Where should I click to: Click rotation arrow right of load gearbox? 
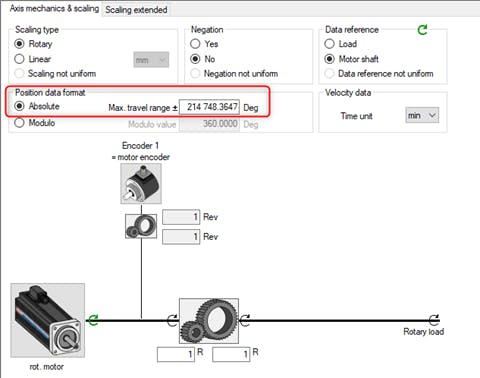(x=245, y=320)
